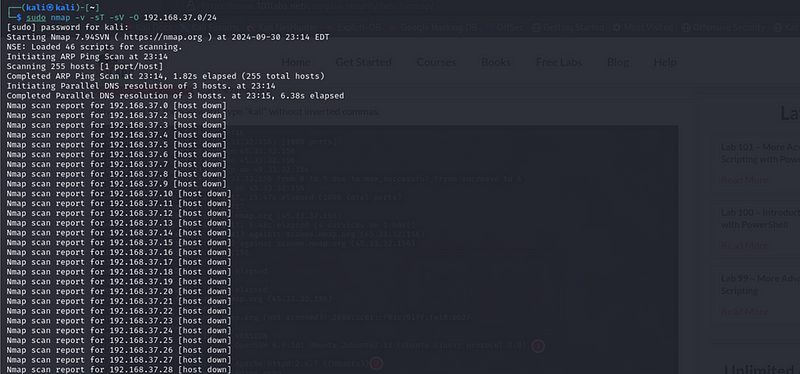The width and height of the screenshot is (800, 374).
Task: Click the gear icon of the Most Visited bookmark
Action: pyautogui.click(x=616, y=28)
